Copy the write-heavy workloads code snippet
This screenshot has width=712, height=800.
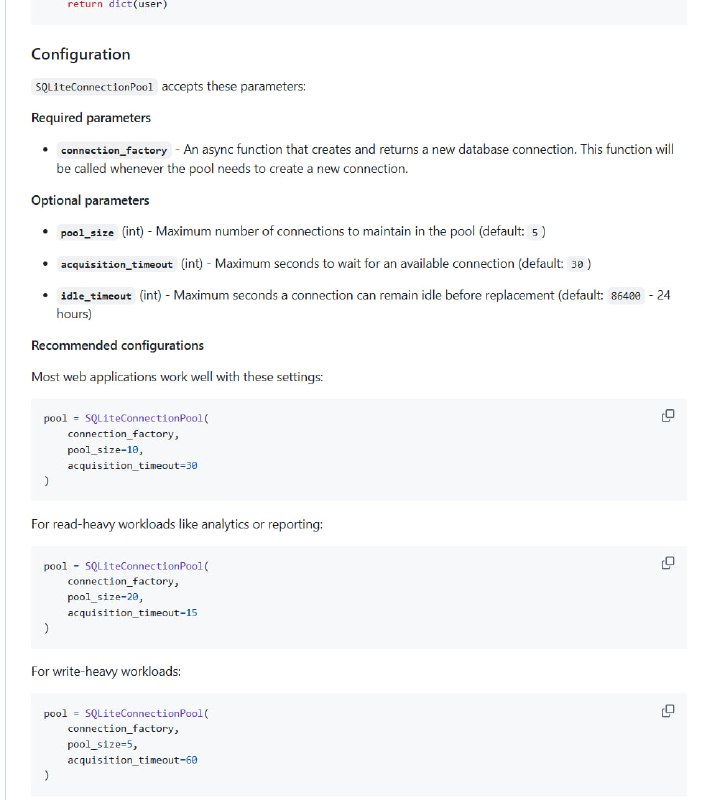pyautogui.click(x=668, y=709)
